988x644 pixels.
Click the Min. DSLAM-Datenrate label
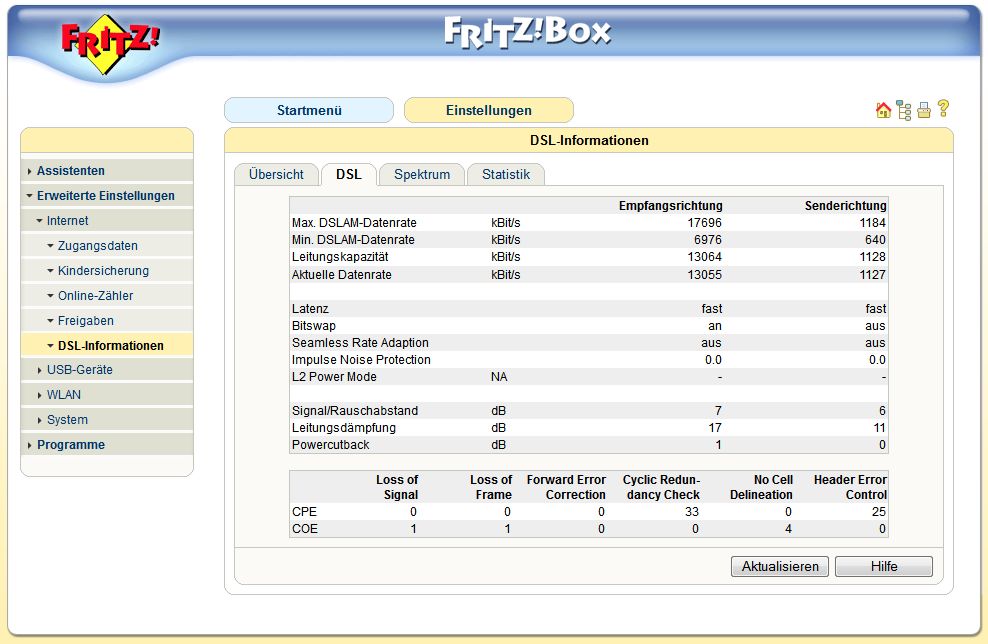[x=353, y=240]
